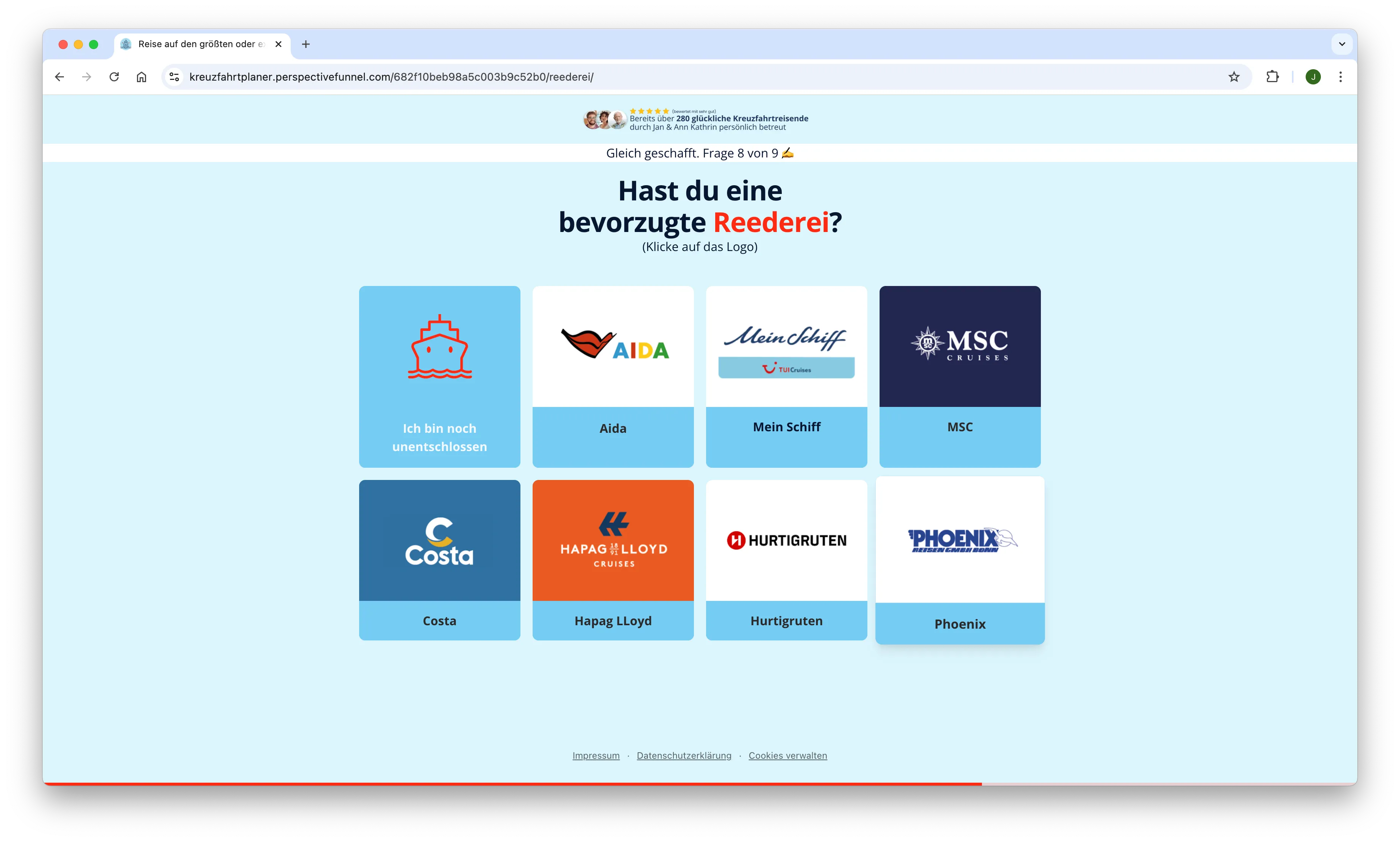
Task: Open the browser extensions puzzle icon
Action: tap(1272, 76)
